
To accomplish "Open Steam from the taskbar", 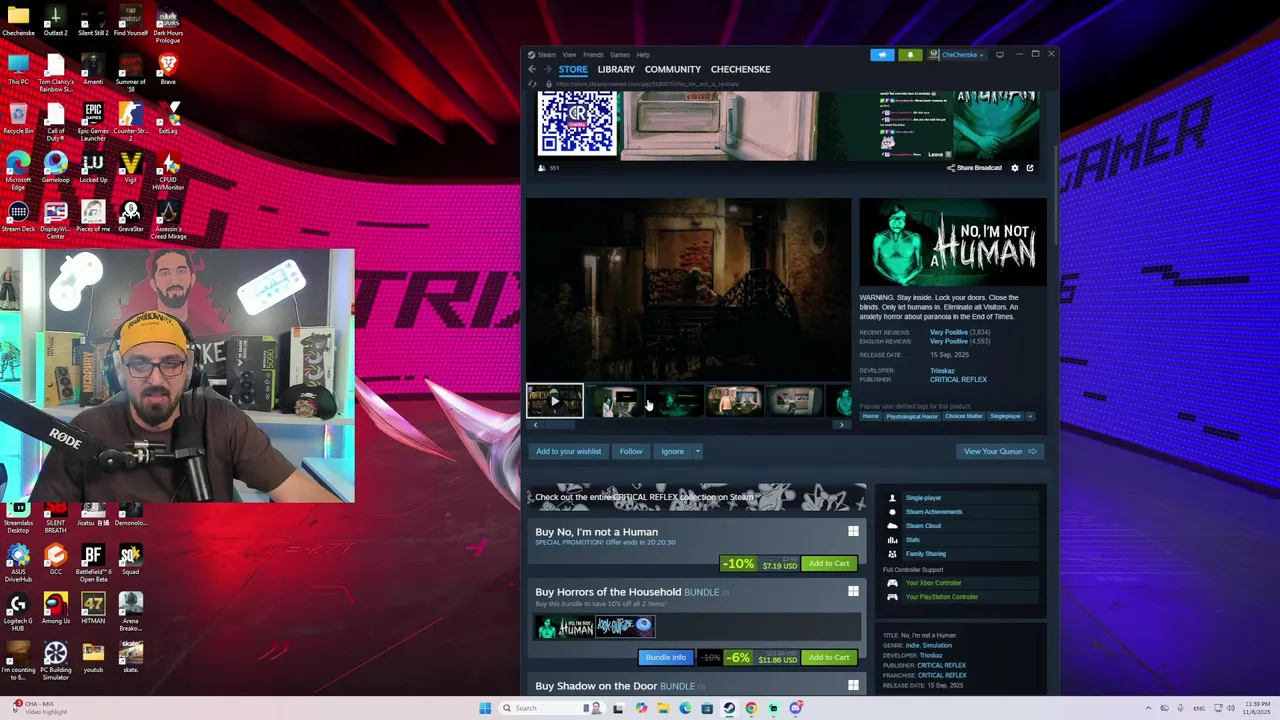I will (x=729, y=708).
